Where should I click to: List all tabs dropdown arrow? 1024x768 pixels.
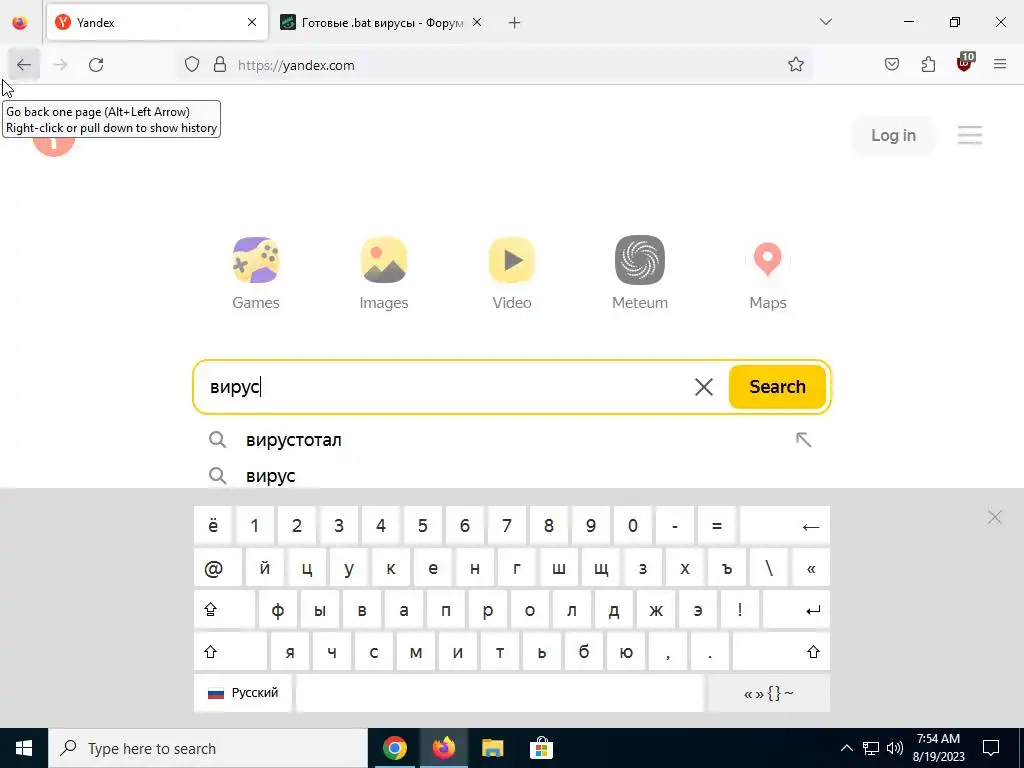coord(825,22)
